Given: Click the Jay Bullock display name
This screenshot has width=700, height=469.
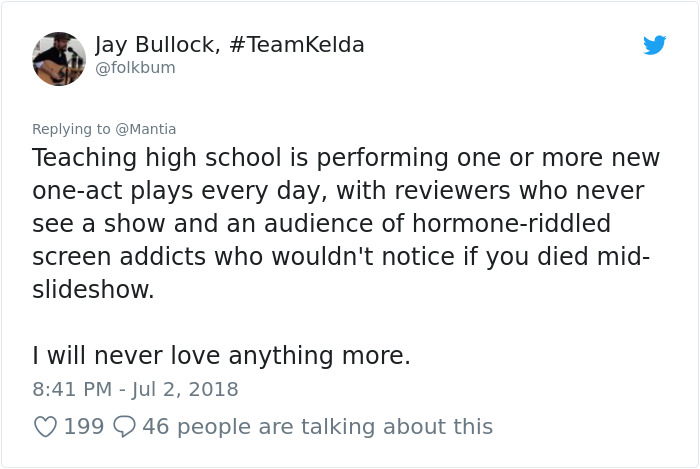Looking at the screenshot, I should point(154,45).
